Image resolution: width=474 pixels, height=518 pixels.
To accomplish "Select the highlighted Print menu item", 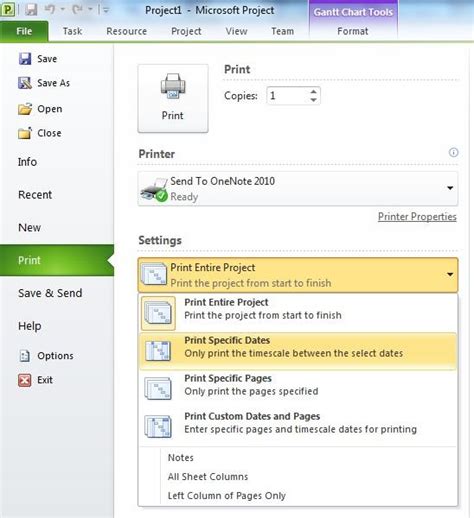I will pos(57,260).
